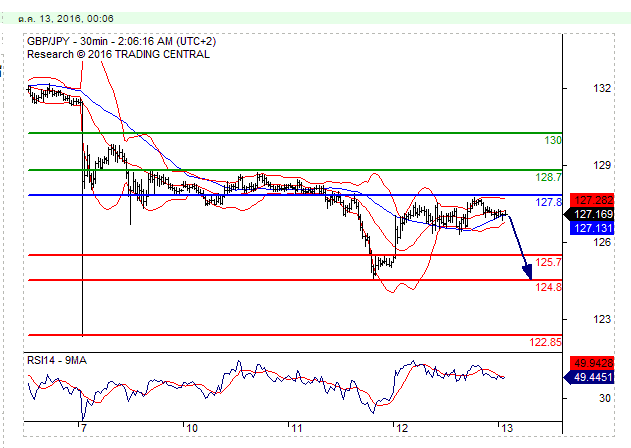Click the green 130 resistance label
The image size is (631, 448).
click(x=553, y=140)
